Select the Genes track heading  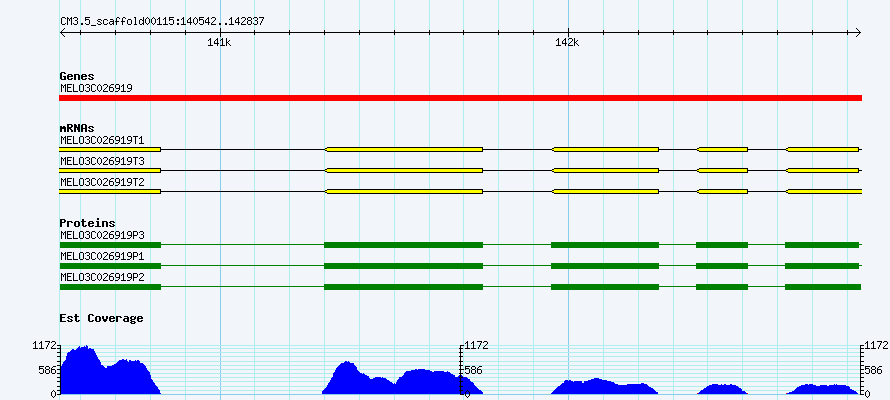coord(77,76)
